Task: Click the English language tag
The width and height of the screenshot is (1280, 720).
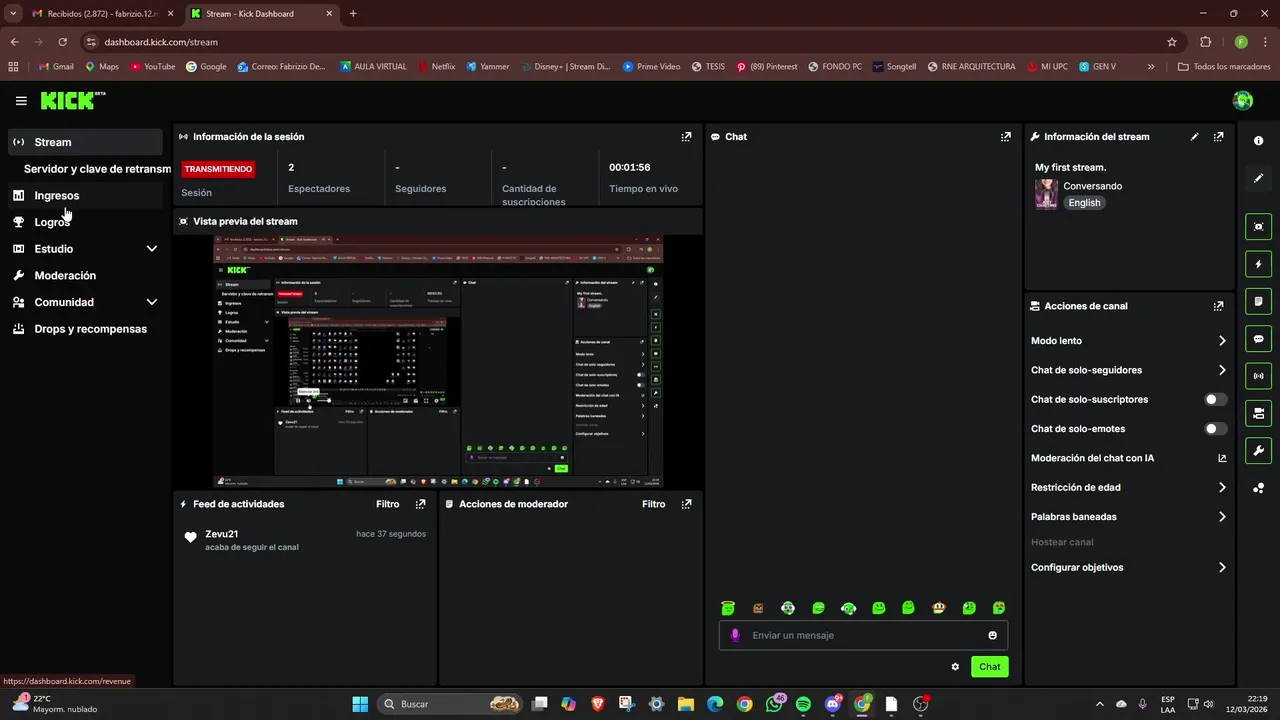Action: tap(1084, 203)
